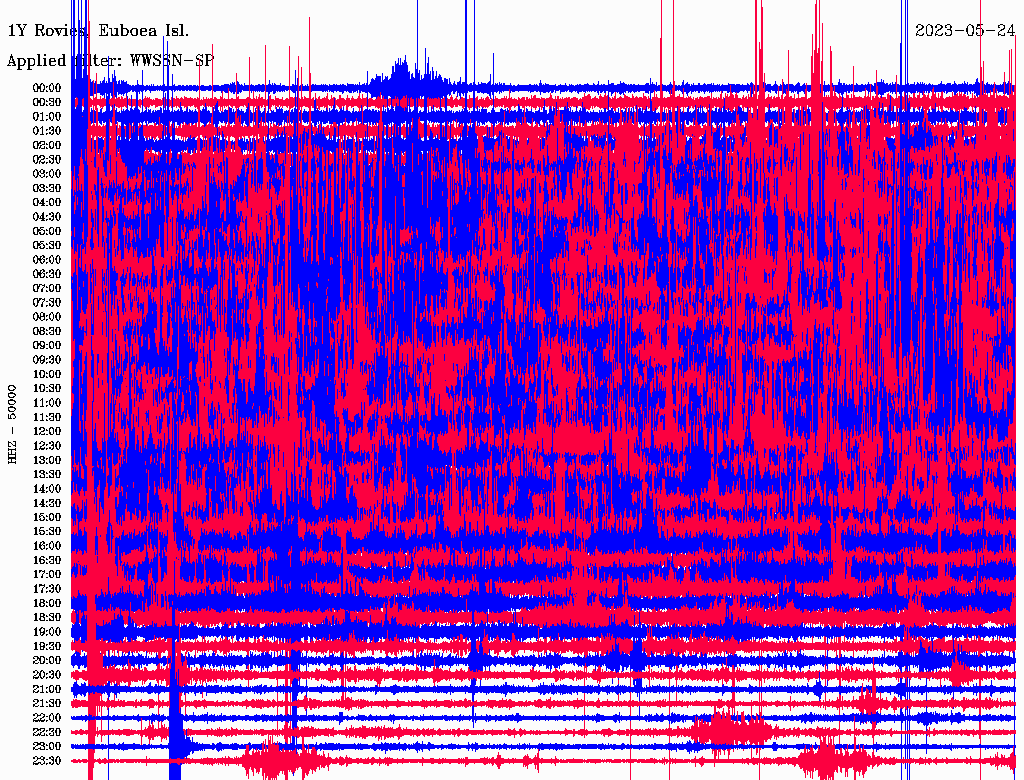Click the 23:30 time label

tap(48, 761)
